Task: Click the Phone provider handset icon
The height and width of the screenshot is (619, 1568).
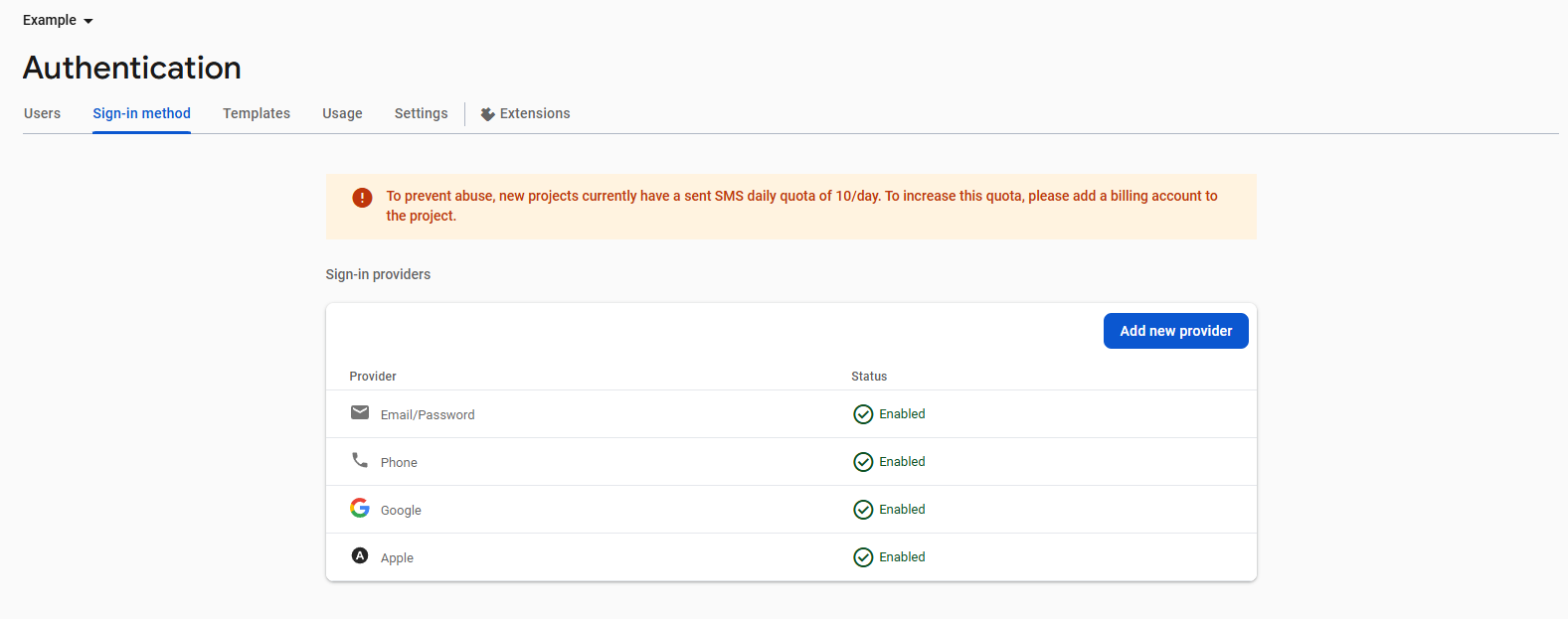Action: pos(360,460)
